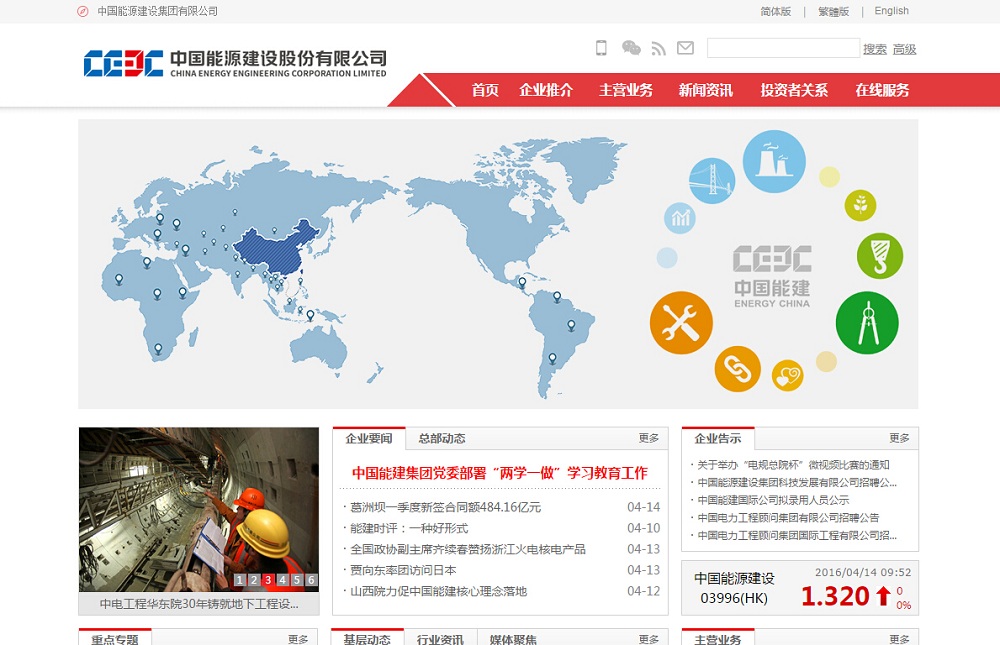
Task: Switch to the English version
Action: pos(892,11)
